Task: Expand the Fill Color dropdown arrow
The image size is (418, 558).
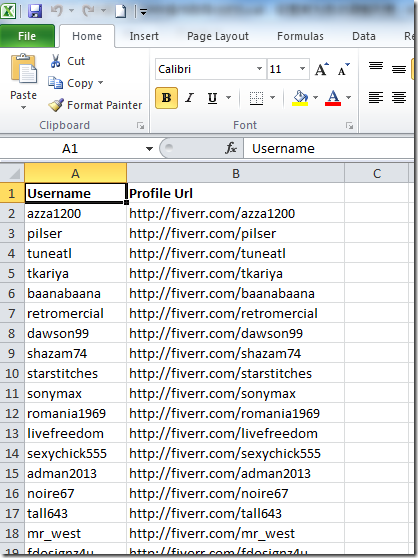Action: (x=316, y=98)
